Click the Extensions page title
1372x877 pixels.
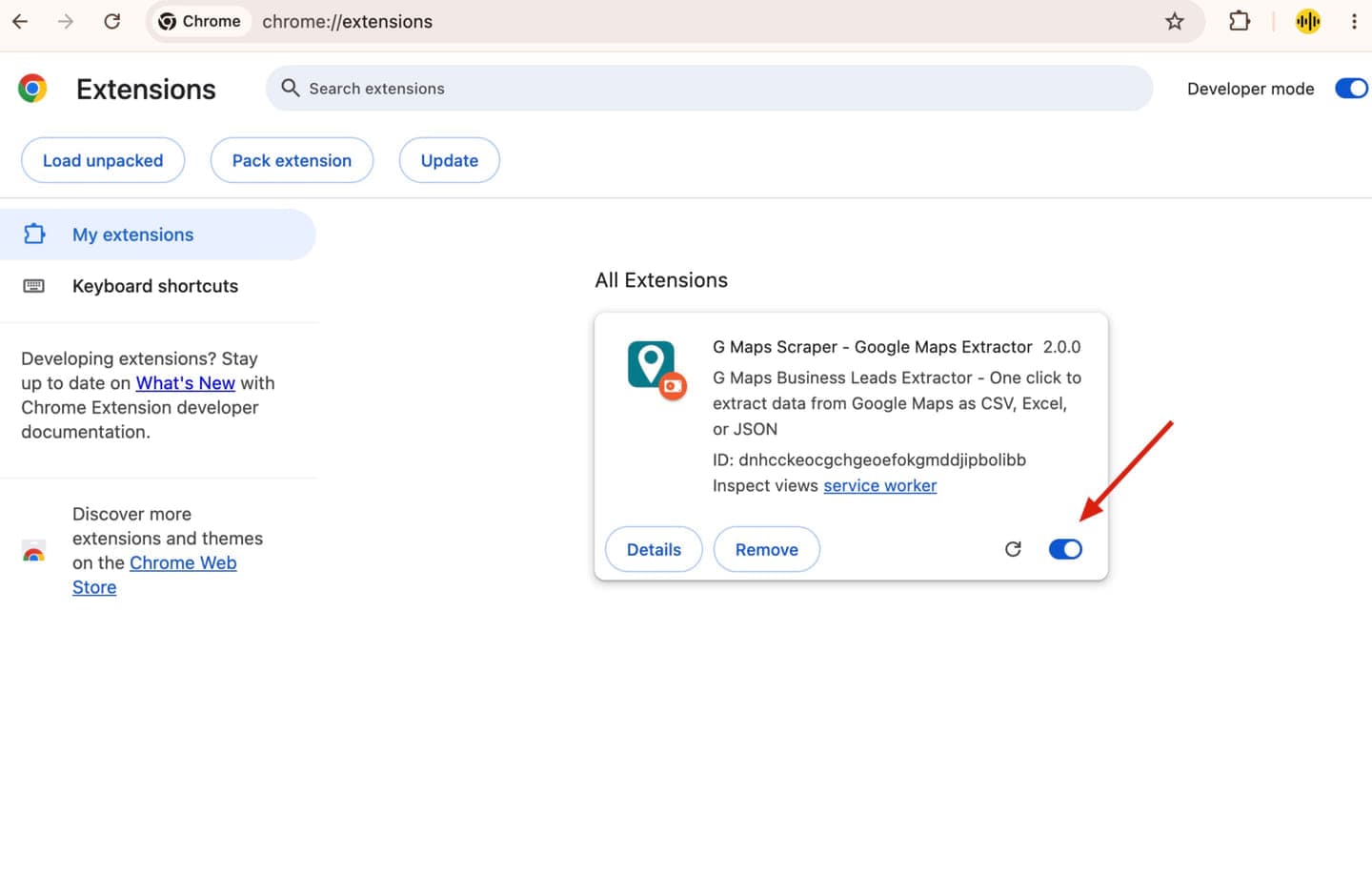pos(146,89)
